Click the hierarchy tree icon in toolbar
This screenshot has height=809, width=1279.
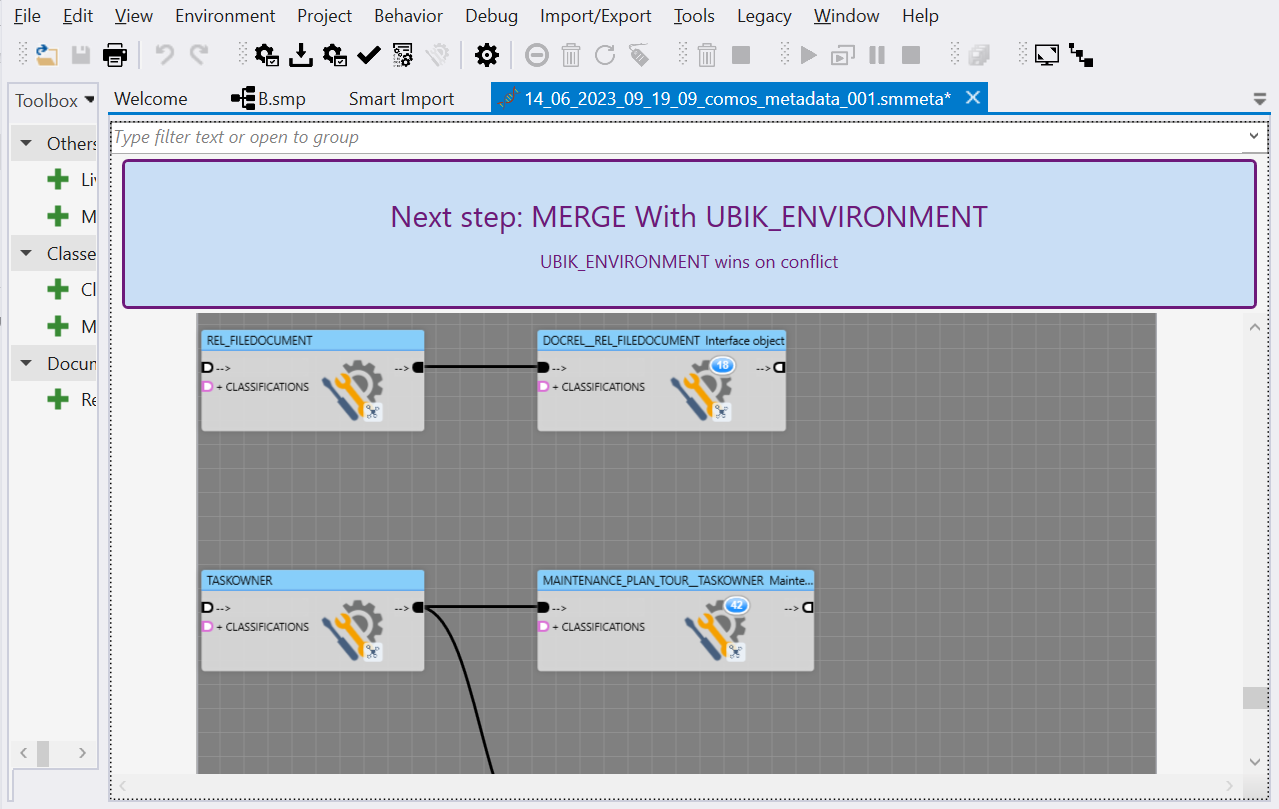1081,55
